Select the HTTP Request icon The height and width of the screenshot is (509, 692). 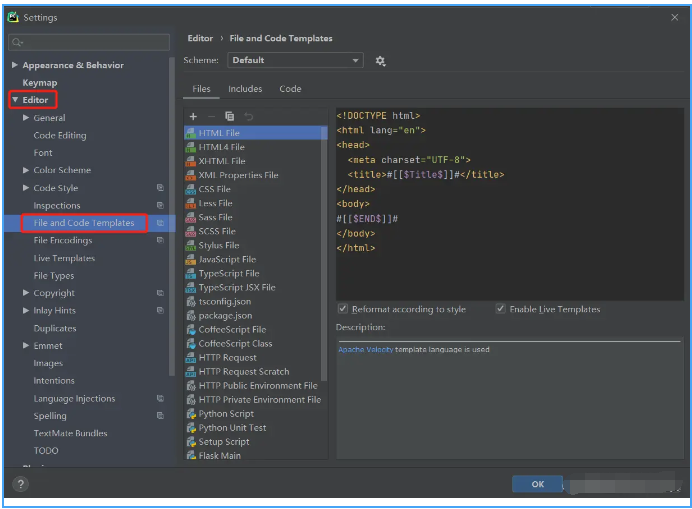click(191, 358)
